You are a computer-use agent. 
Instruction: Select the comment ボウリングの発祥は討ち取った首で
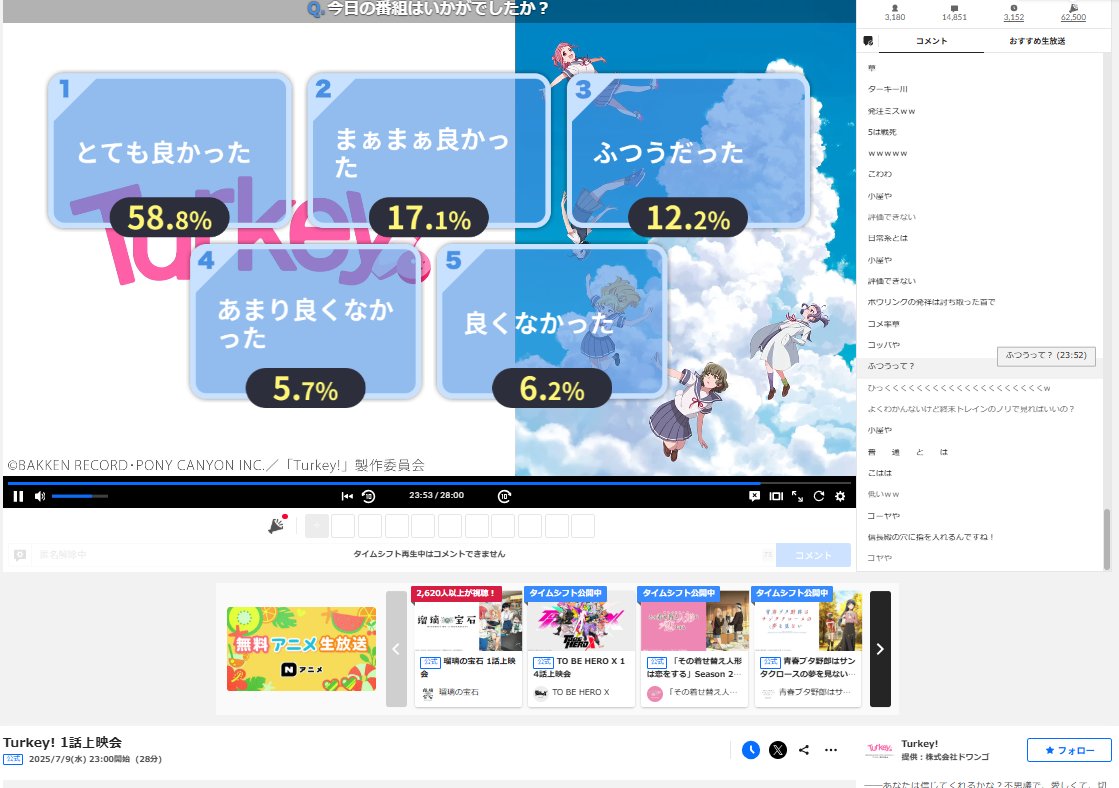click(x=931, y=302)
